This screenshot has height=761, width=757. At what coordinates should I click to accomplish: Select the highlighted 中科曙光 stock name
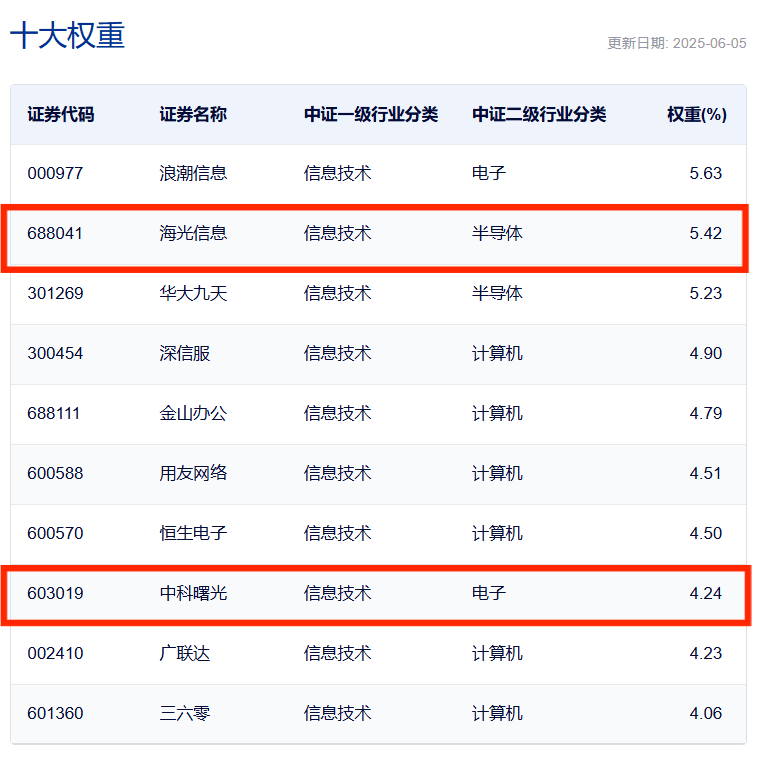pyautogui.click(x=193, y=593)
